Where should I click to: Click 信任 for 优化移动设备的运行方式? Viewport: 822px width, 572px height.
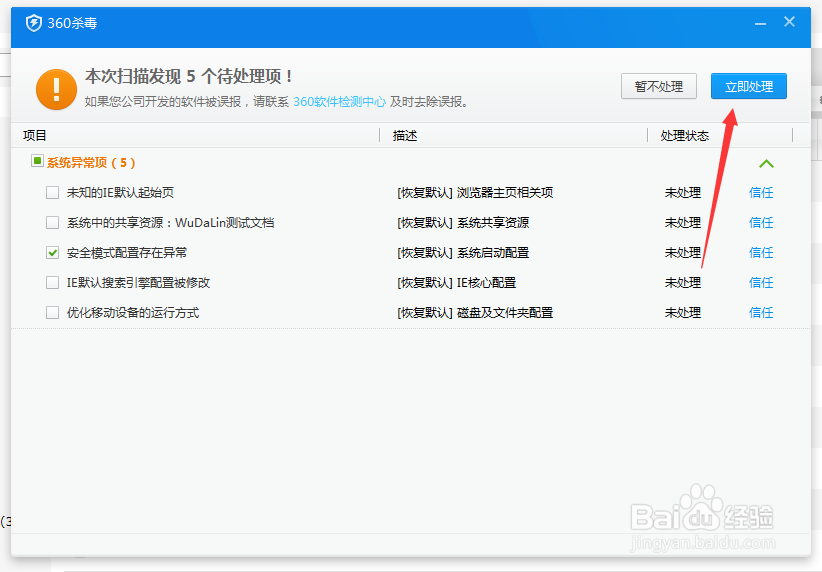pos(761,313)
